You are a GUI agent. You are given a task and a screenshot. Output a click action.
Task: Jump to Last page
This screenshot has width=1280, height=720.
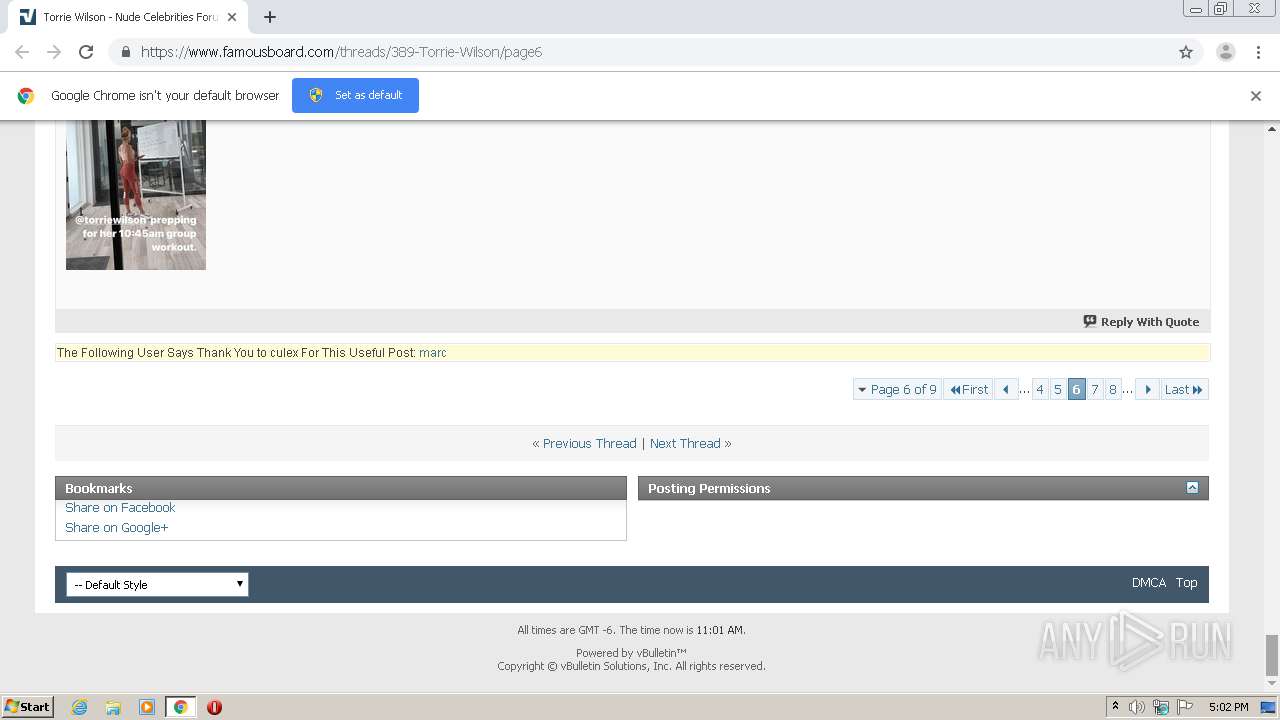pyautogui.click(x=1184, y=389)
